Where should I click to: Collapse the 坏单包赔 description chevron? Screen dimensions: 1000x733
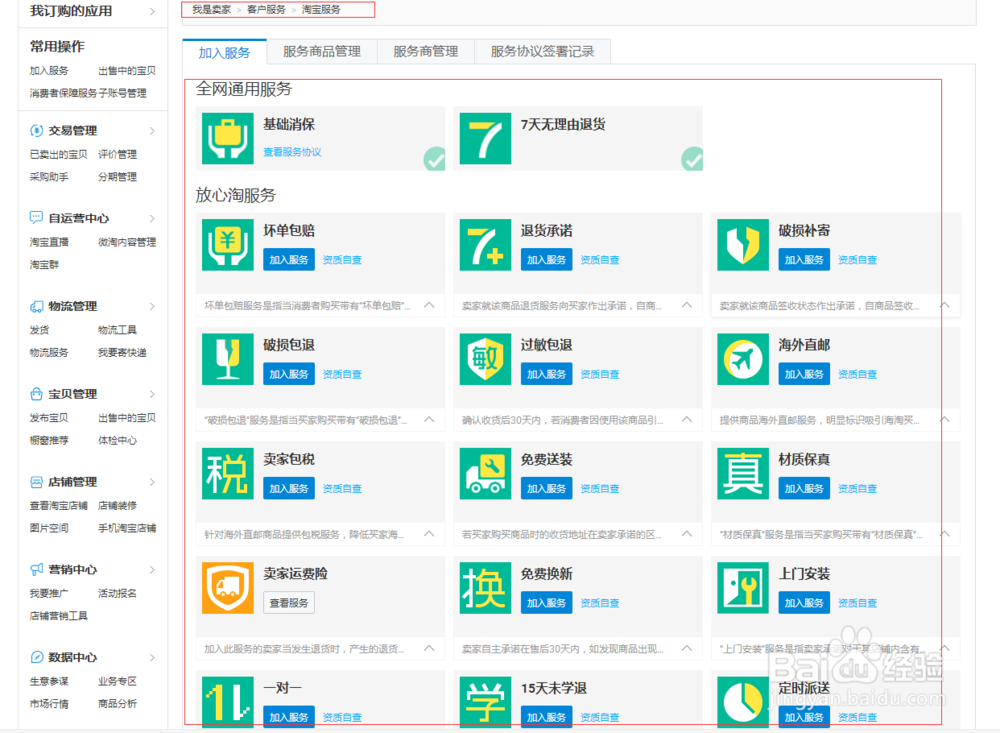[x=429, y=305]
